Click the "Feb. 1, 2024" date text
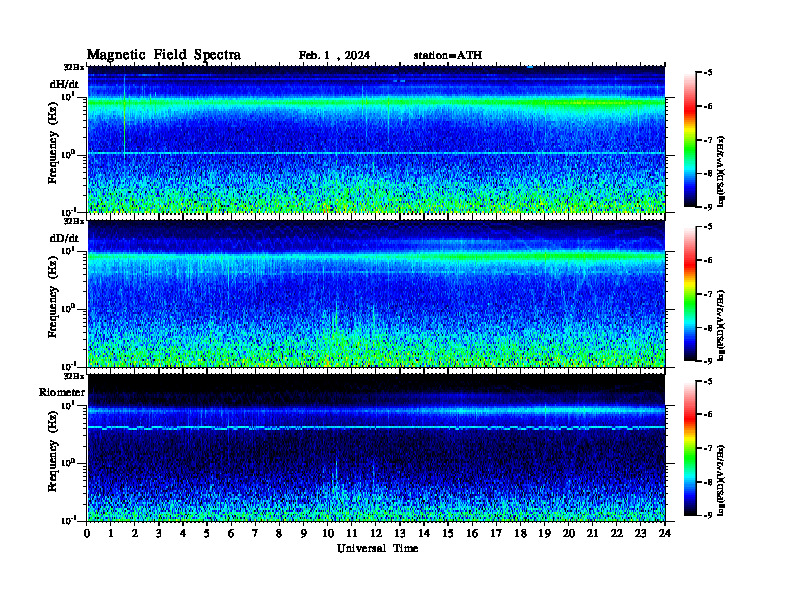 [334, 56]
